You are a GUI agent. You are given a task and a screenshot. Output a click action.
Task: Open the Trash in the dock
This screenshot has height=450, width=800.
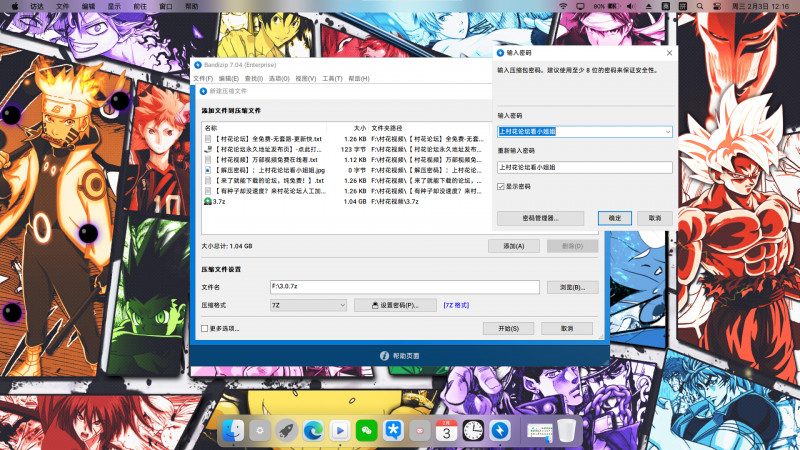click(x=567, y=430)
